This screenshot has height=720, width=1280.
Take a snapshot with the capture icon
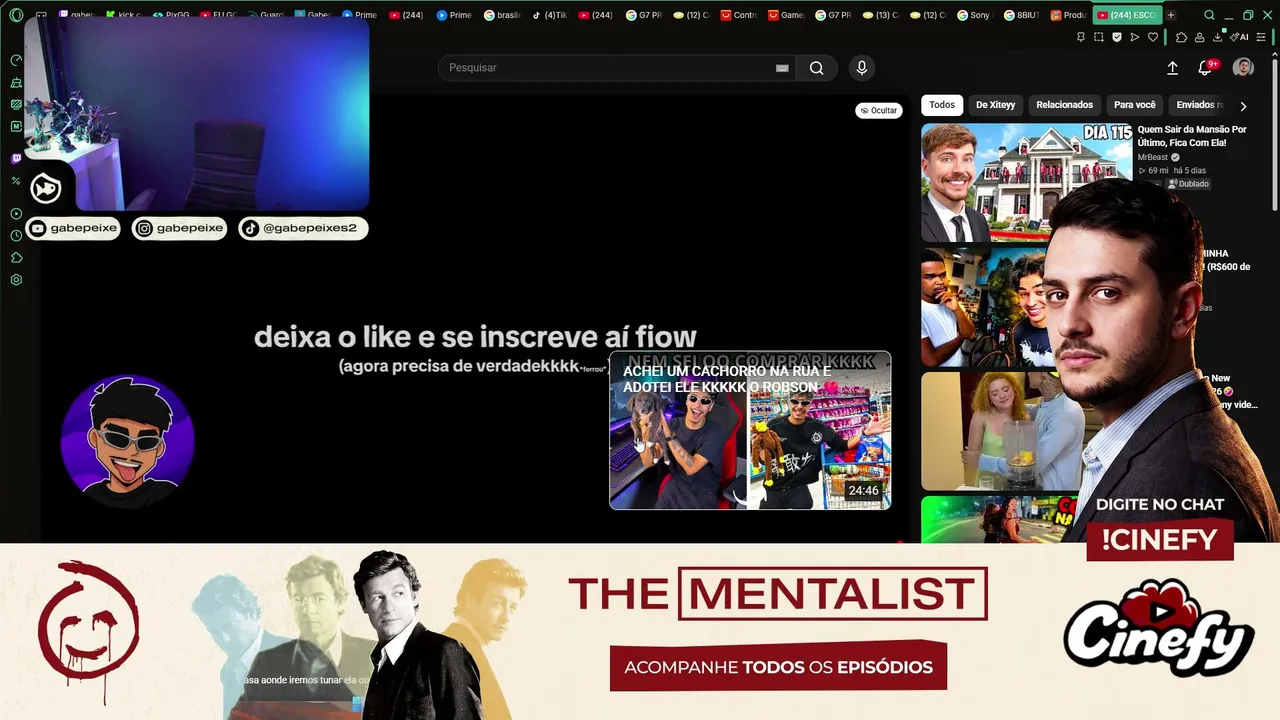[x=1099, y=37]
